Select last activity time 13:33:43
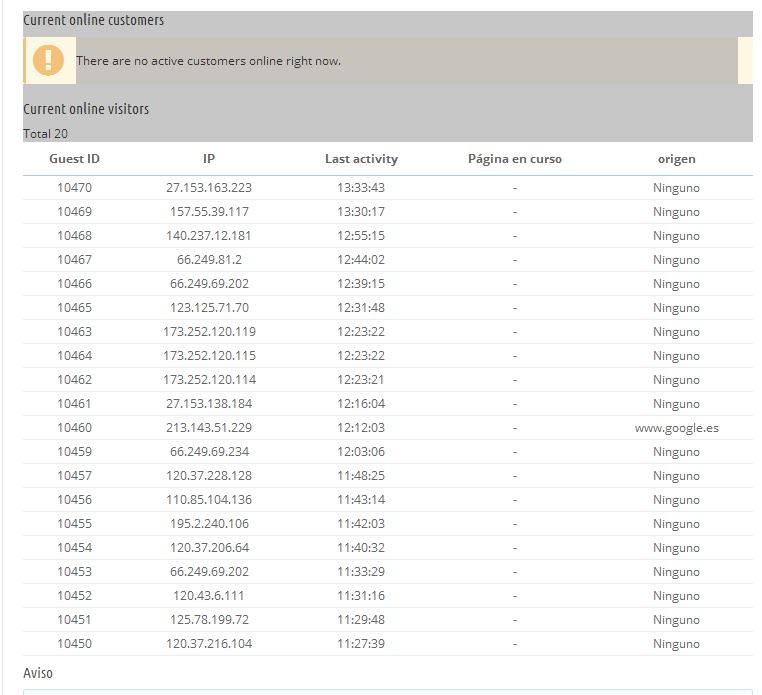762x695 pixels. (361, 187)
